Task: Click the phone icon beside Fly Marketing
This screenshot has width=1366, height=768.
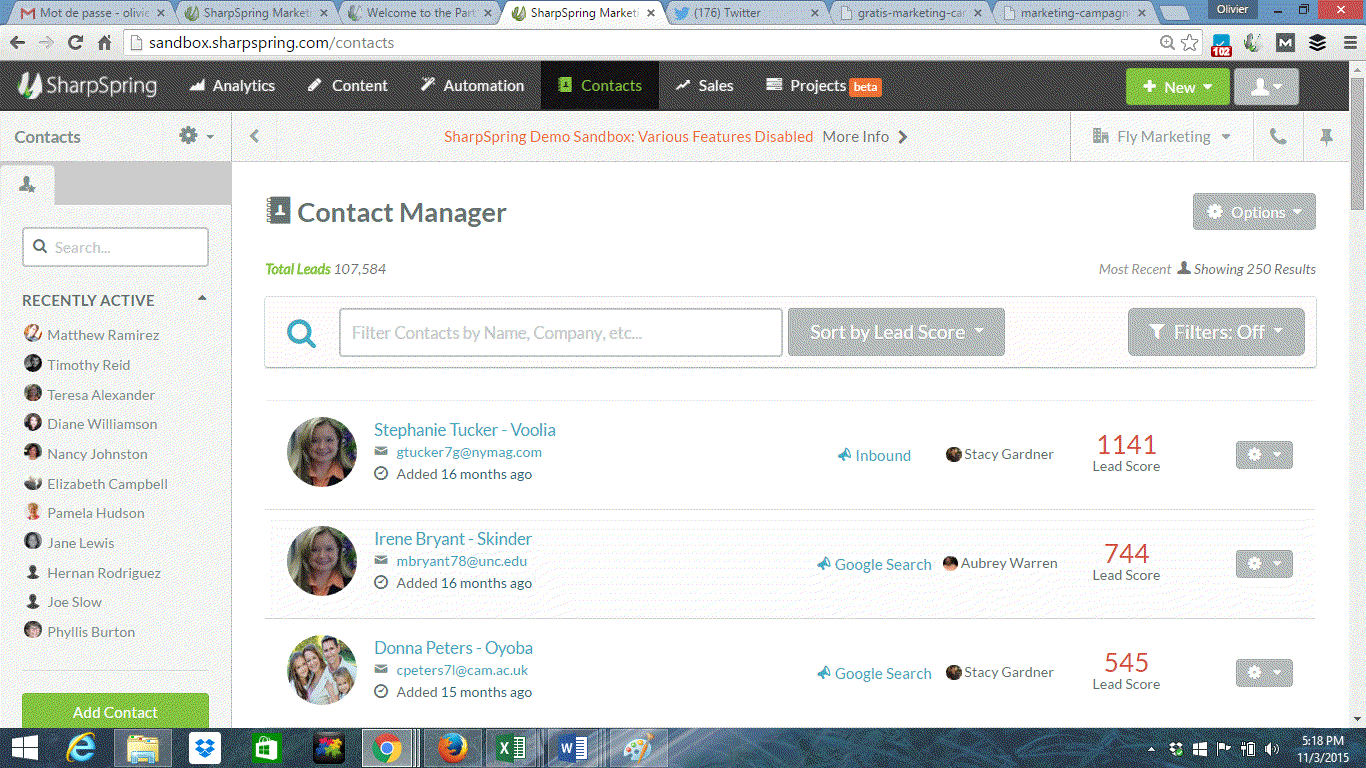Action: pos(1278,136)
